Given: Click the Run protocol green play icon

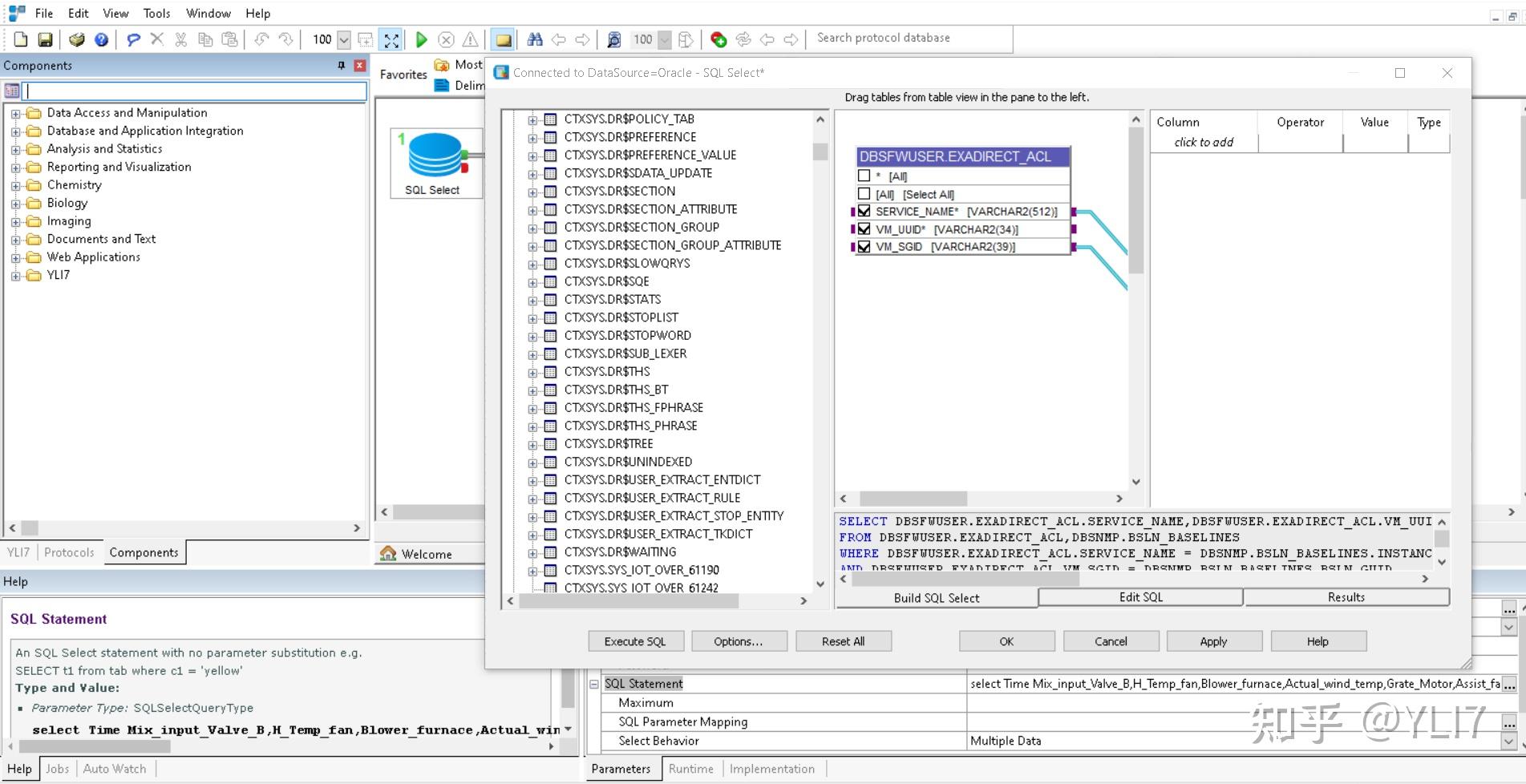Looking at the screenshot, I should pyautogui.click(x=421, y=39).
